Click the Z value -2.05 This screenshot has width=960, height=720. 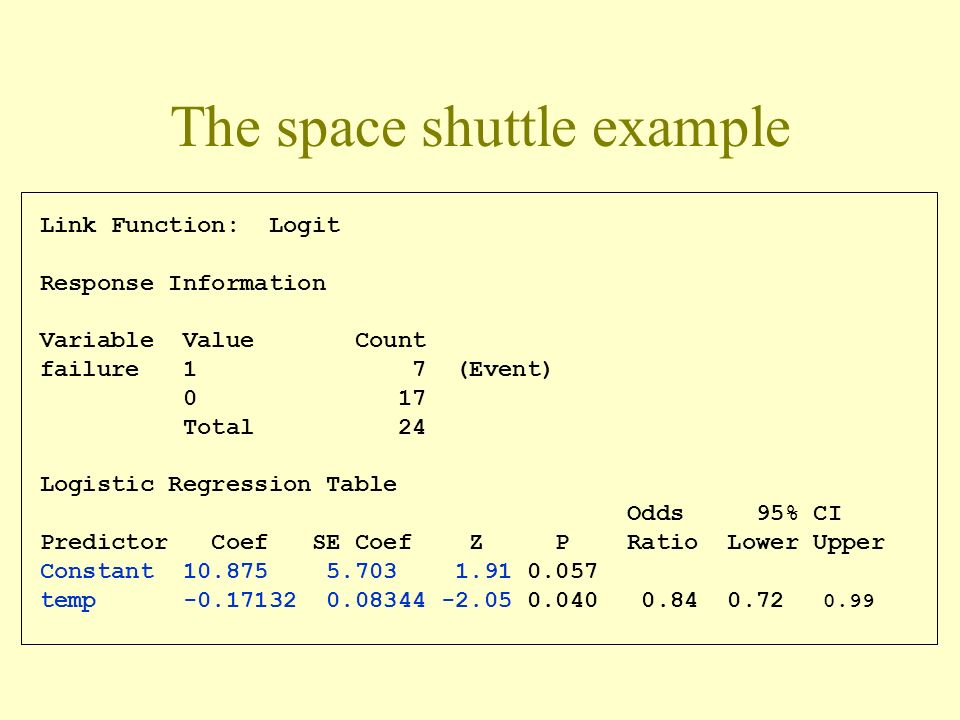(x=476, y=600)
